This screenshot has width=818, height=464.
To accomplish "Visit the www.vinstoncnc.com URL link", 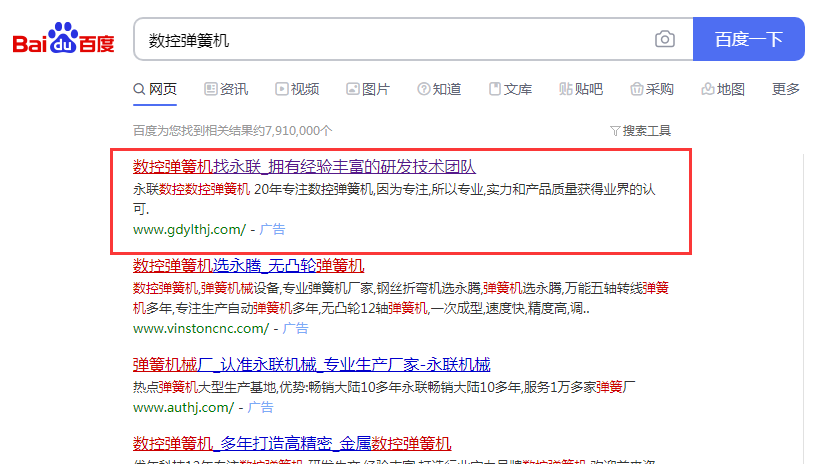I will click(201, 328).
